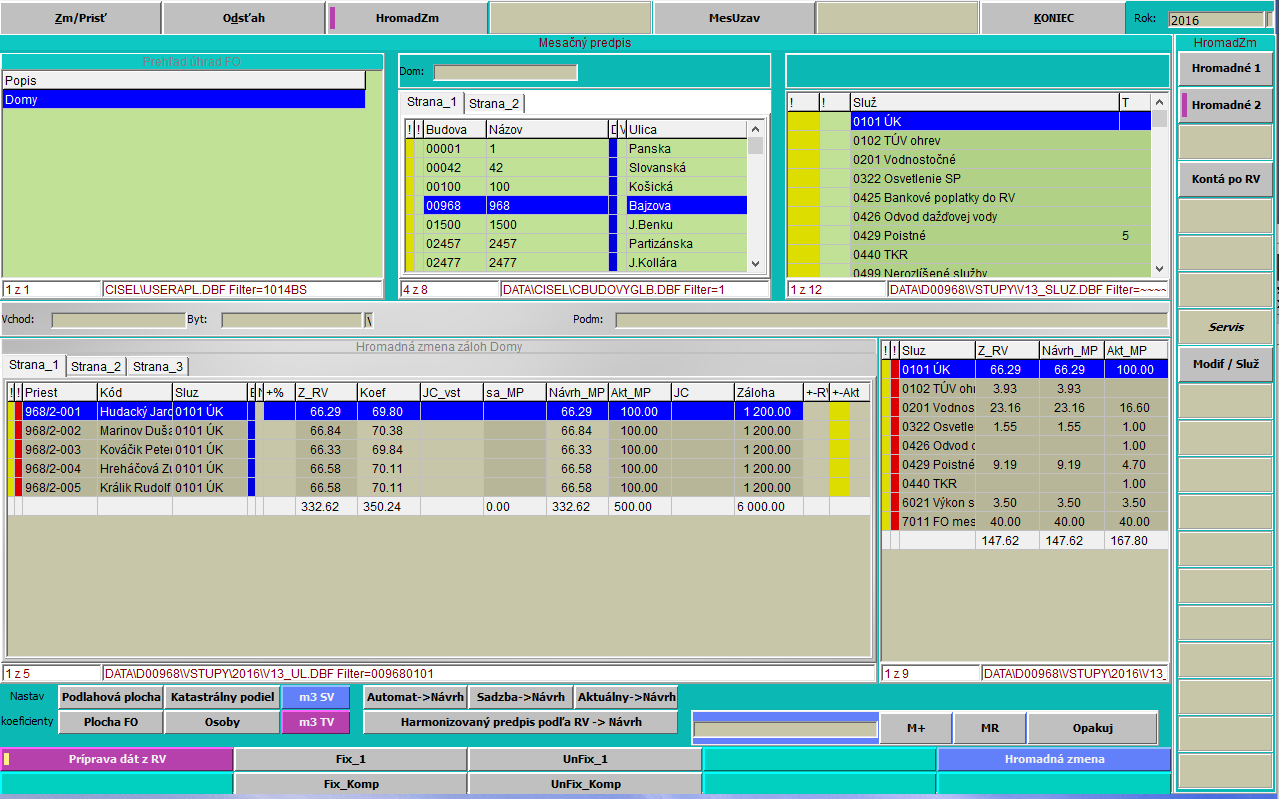Click the Fix_1 button
This screenshot has height=799, width=1279.
pyautogui.click(x=351, y=759)
